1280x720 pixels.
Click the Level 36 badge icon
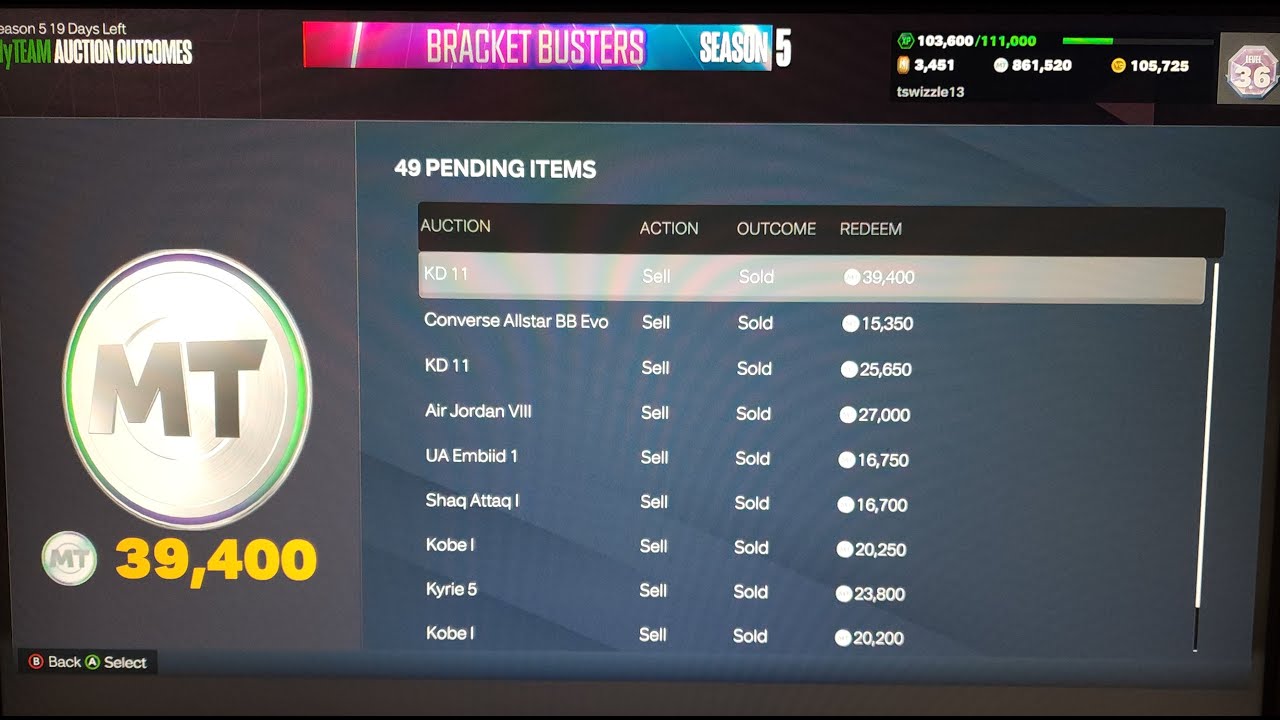(x=1250, y=73)
